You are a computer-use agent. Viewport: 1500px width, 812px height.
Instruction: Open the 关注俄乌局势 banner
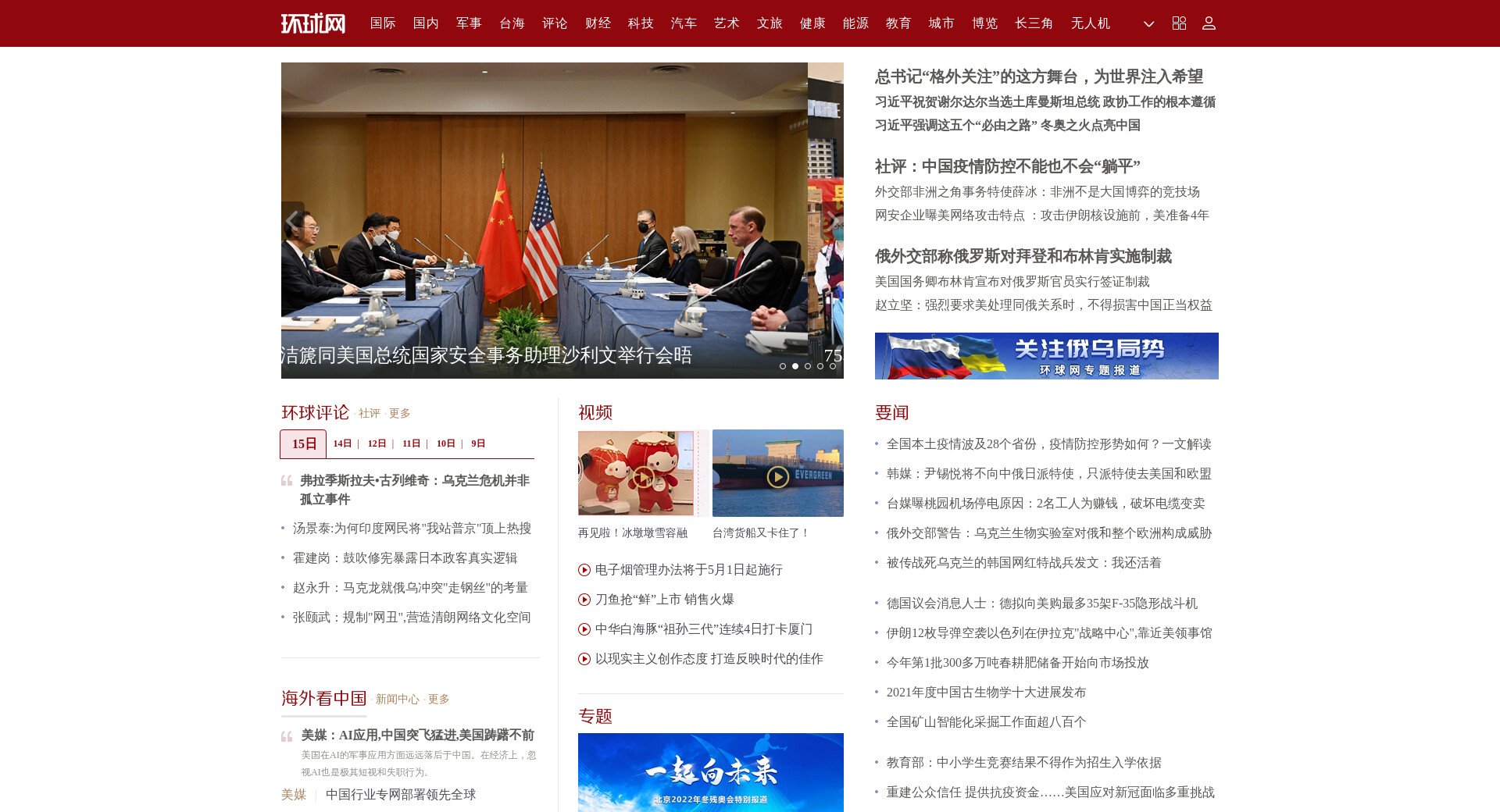pyautogui.click(x=1047, y=356)
